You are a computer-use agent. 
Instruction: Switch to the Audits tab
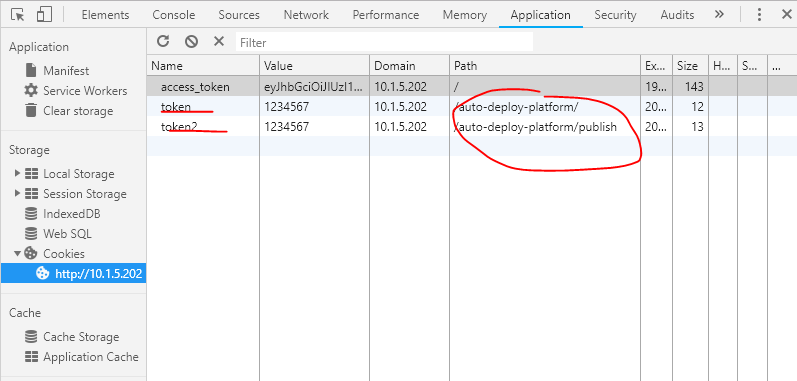click(x=677, y=15)
